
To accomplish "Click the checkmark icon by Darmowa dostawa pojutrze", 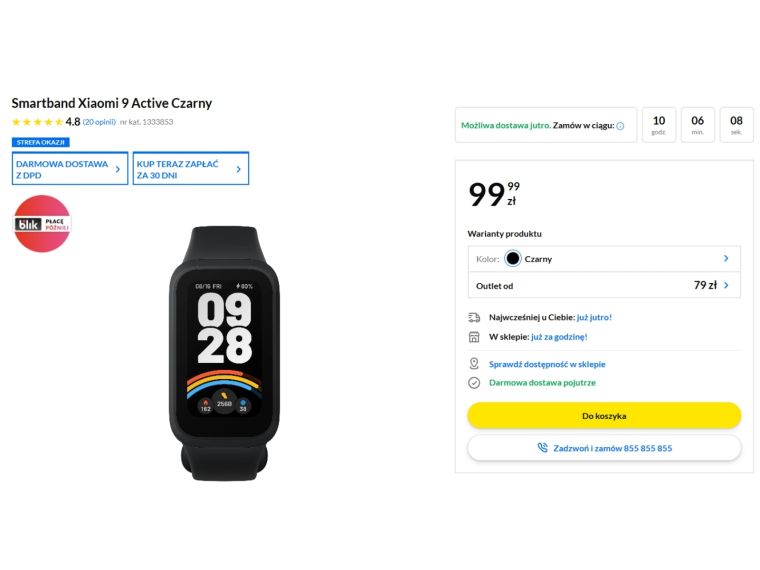I will click(x=474, y=382).
